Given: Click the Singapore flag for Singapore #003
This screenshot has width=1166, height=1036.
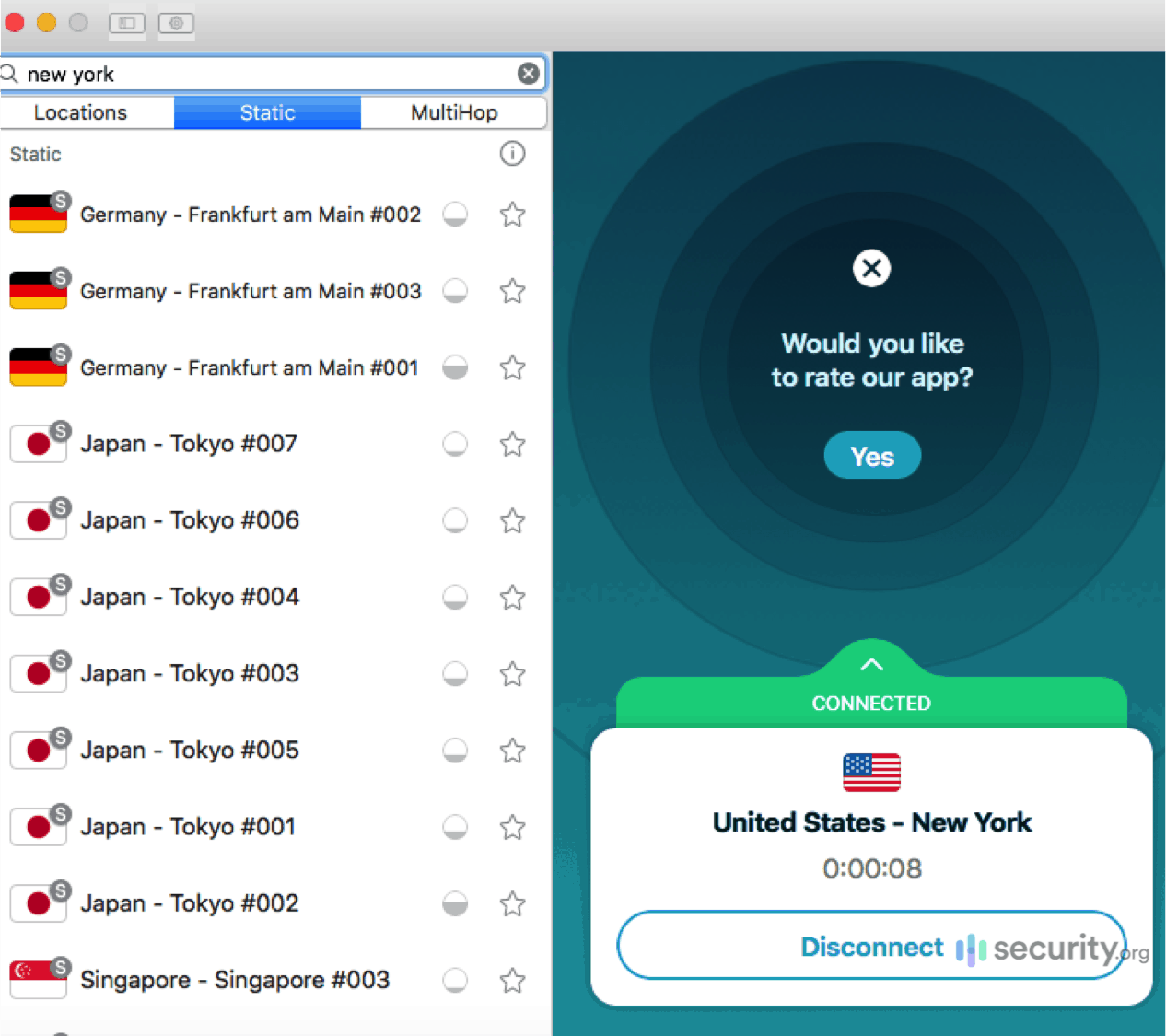Looking at the screenshot, I should [38, 980].
